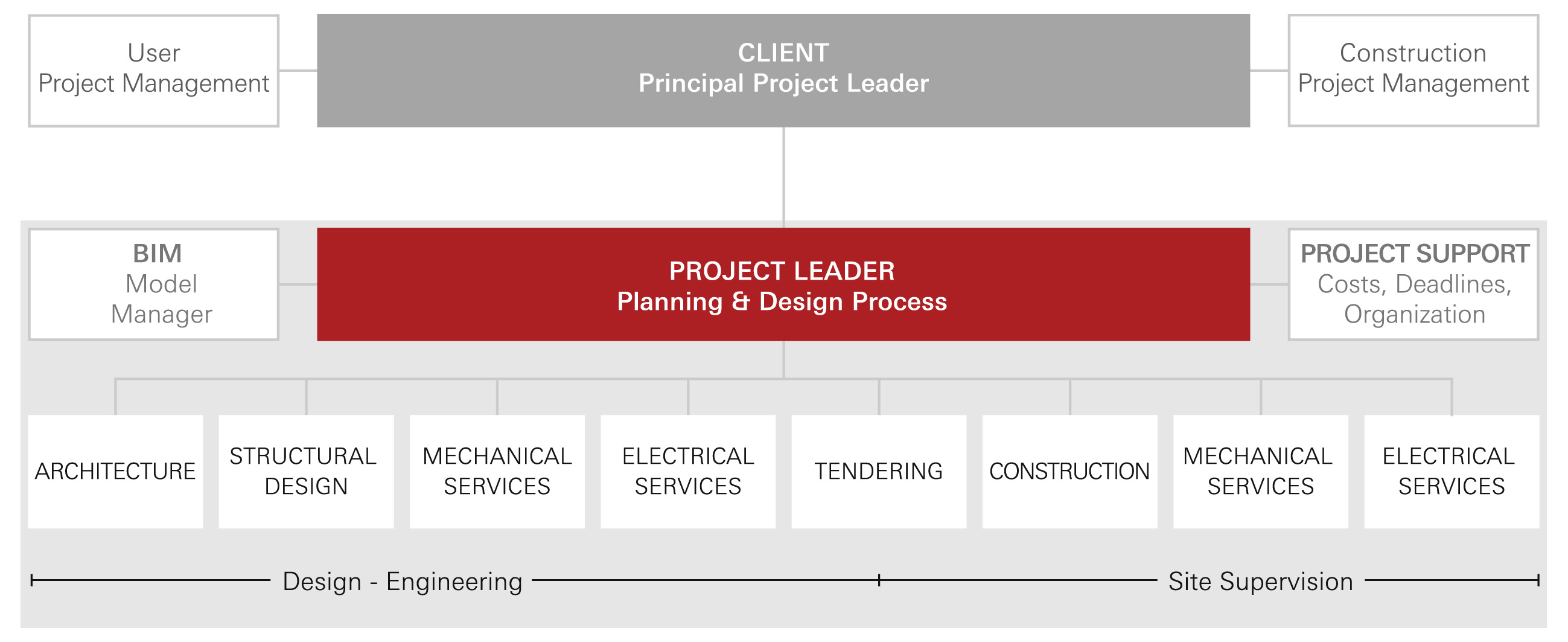1568x642 pixels.
Task: Click the BIM Model Manager box
Action: pyautogui.click(x=153, y=284)
